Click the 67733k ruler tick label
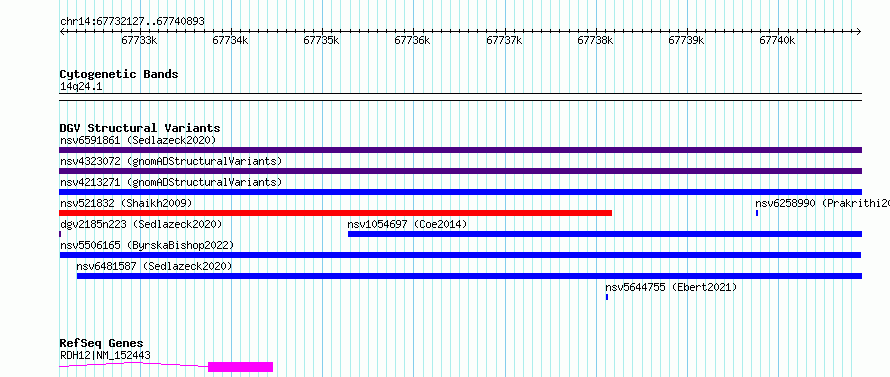 [140, 41]
